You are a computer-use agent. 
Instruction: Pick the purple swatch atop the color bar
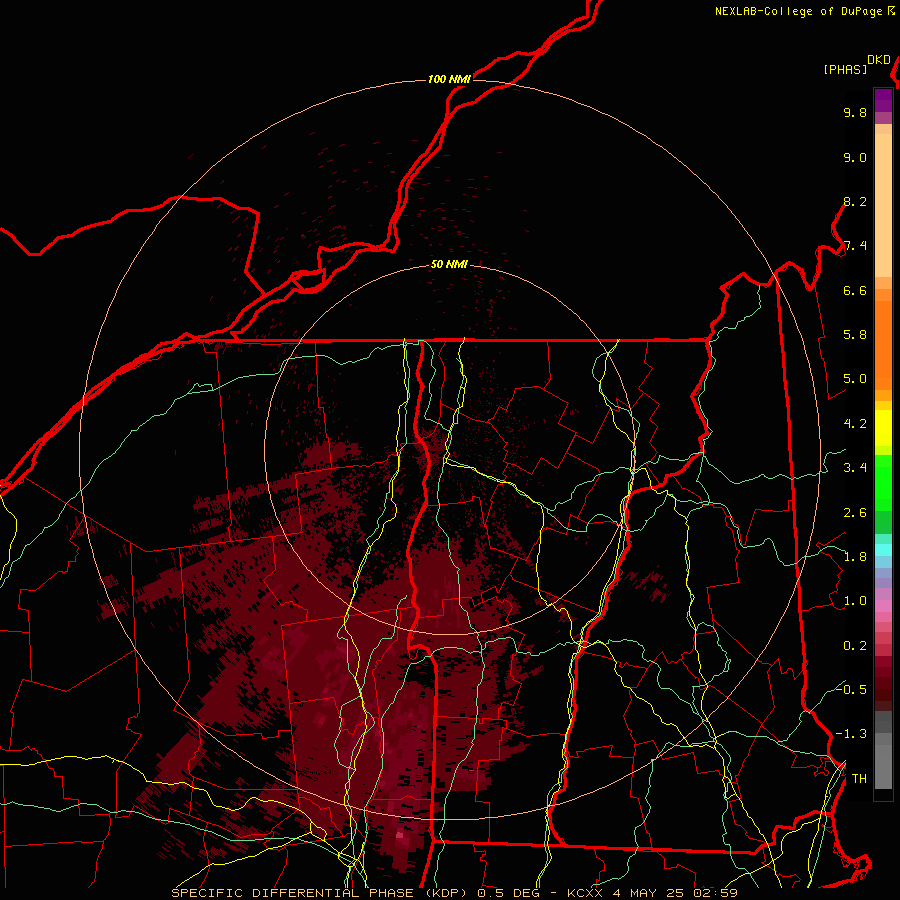(883, 100)
